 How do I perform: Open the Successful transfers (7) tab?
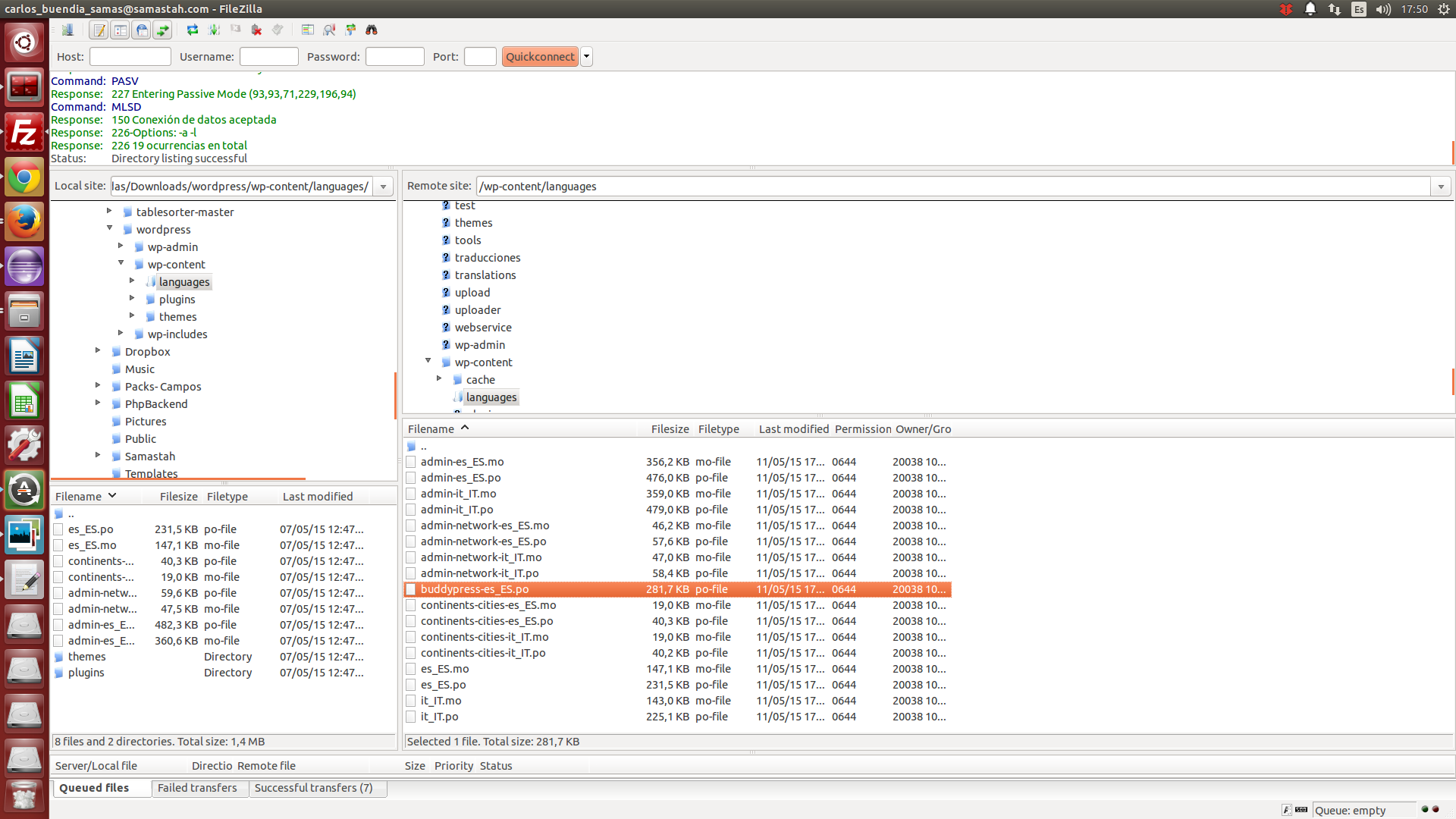[313, 788]
